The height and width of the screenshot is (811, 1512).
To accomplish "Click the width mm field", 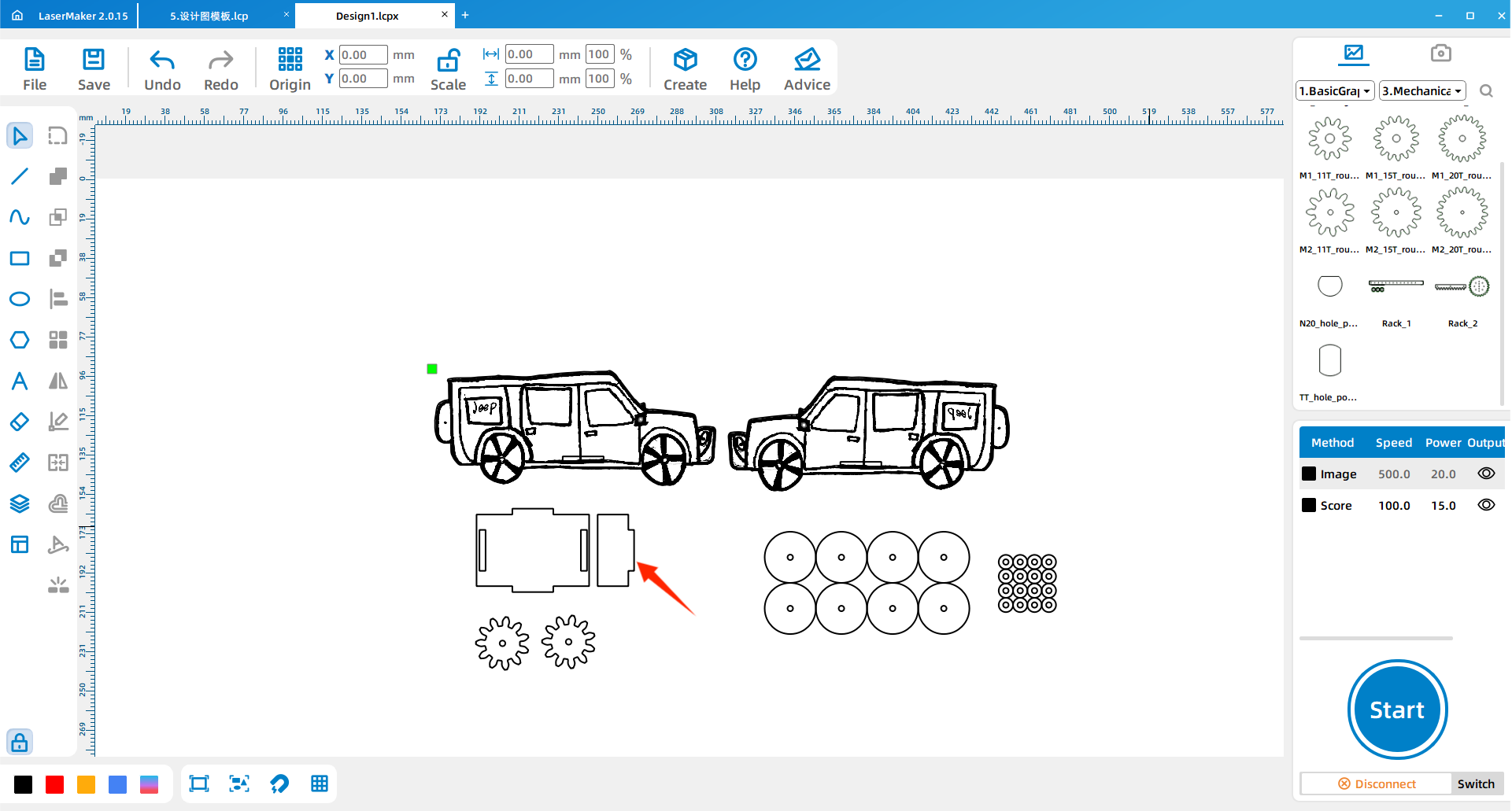I will [x=529, y=54].
